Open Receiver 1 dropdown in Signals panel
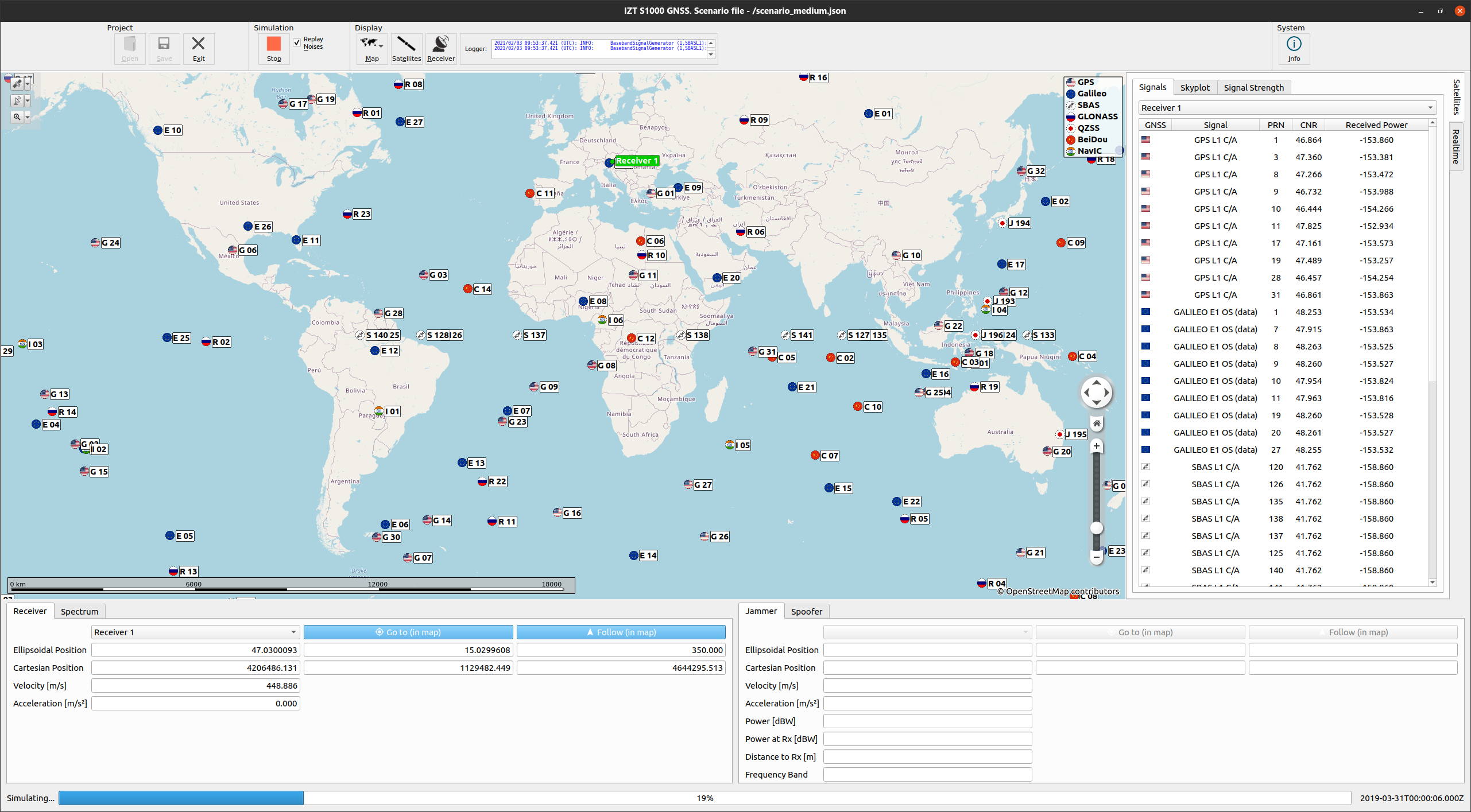This screenshot has height=812, width=1471. tap(1287, 108)
